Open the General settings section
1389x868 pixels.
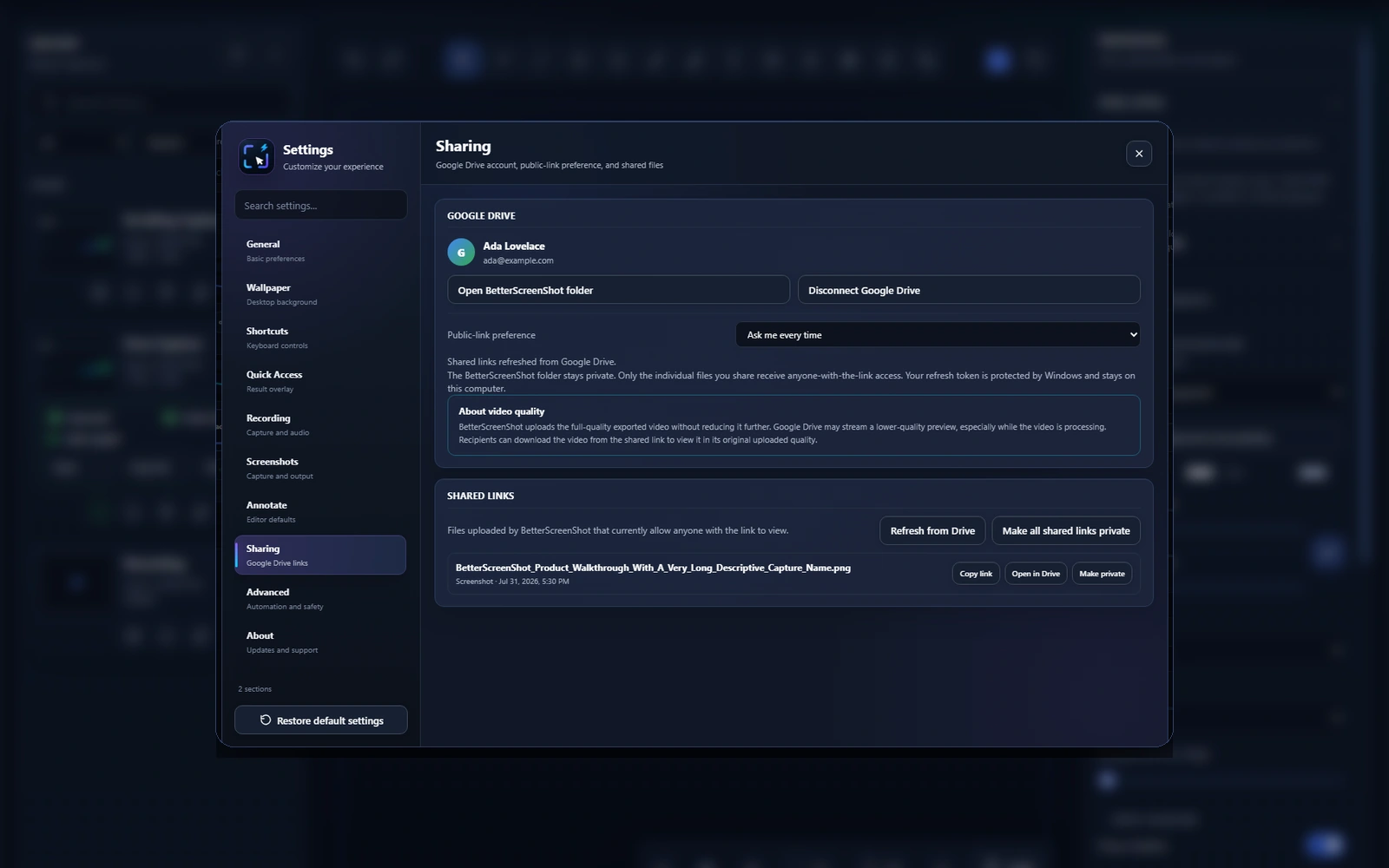pyautogui.click(x=320, y=251)
